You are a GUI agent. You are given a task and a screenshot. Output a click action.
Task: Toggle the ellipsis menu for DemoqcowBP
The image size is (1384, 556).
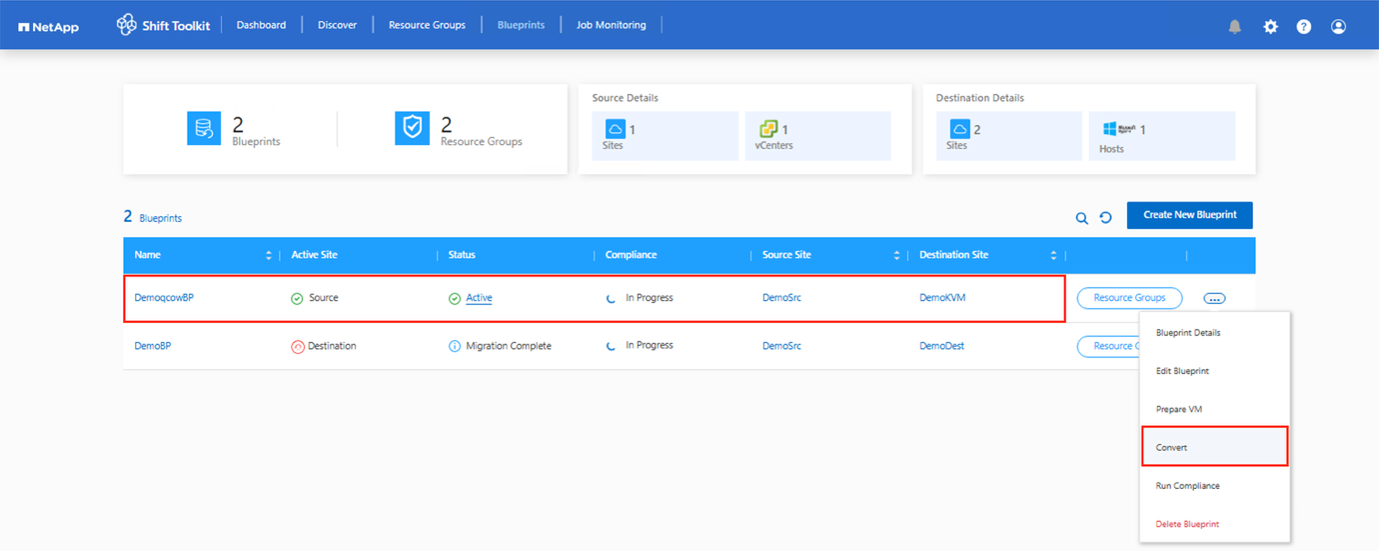(1214, 298)
